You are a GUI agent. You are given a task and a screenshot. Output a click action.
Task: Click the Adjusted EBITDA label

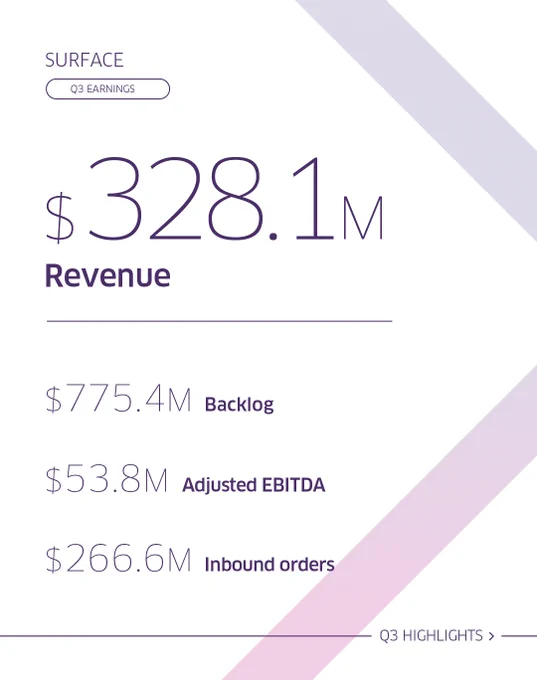[254, 485]
